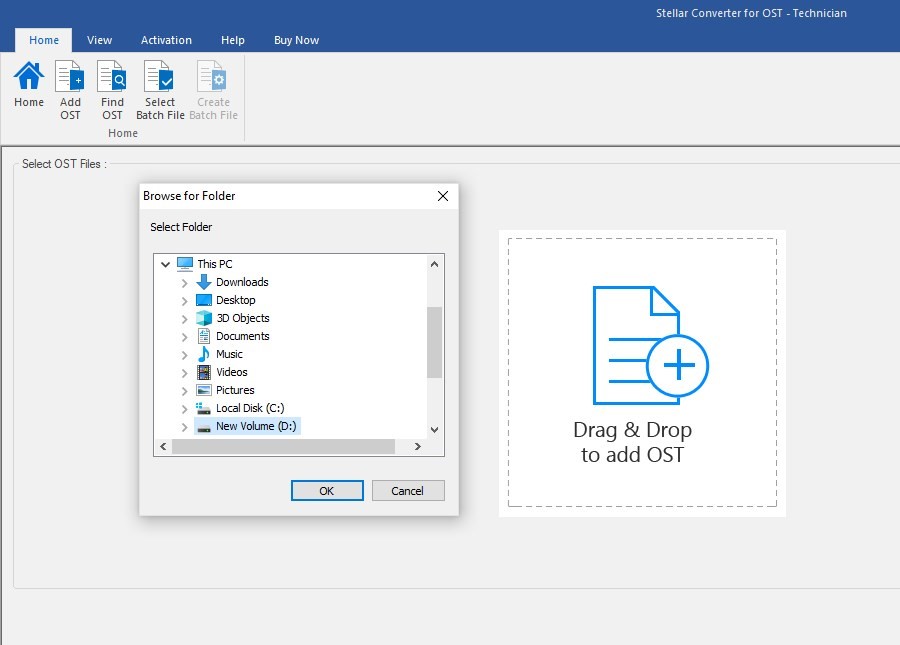Screen dimensions: 900x645
Task: Open the Activation tab
Action: coord(166,40)
